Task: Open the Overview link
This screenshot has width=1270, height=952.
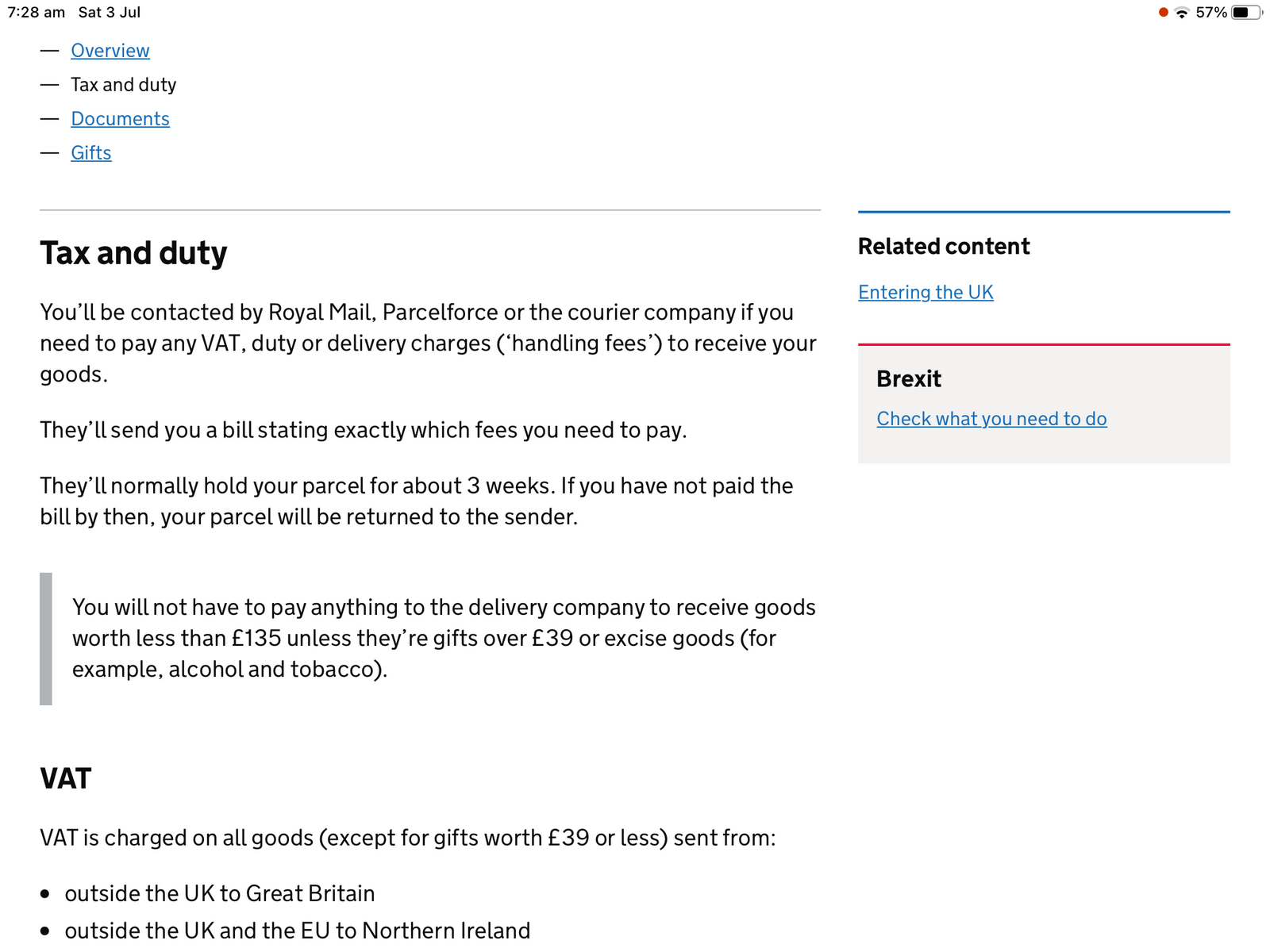Action: click(110, 51)
